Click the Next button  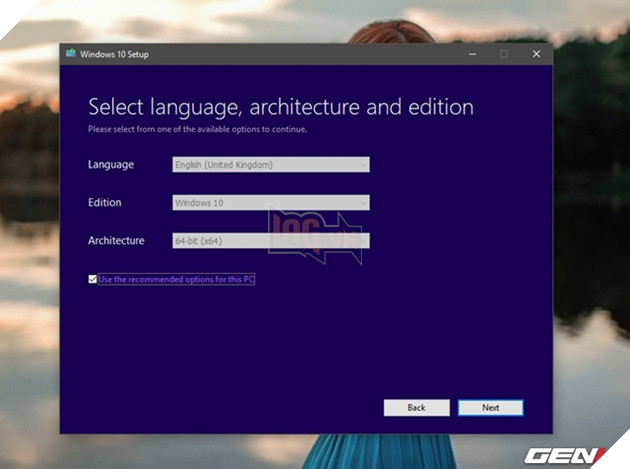tap(491, 408)
